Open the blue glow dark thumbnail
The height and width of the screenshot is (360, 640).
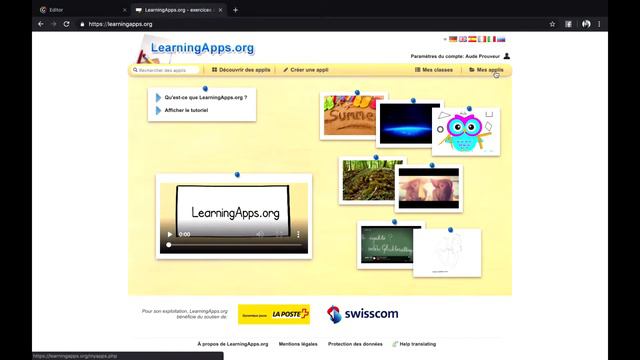[405, 124]
